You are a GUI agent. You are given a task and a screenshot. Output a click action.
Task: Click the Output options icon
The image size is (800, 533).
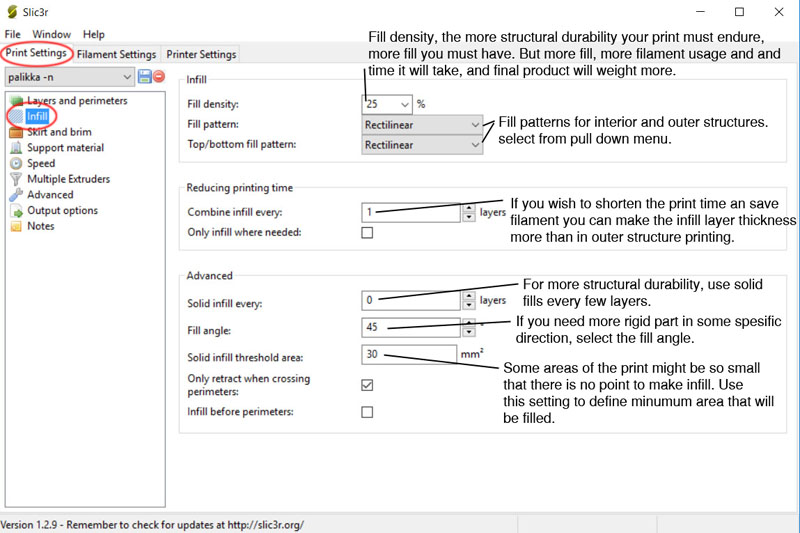[x=16, y=211]
